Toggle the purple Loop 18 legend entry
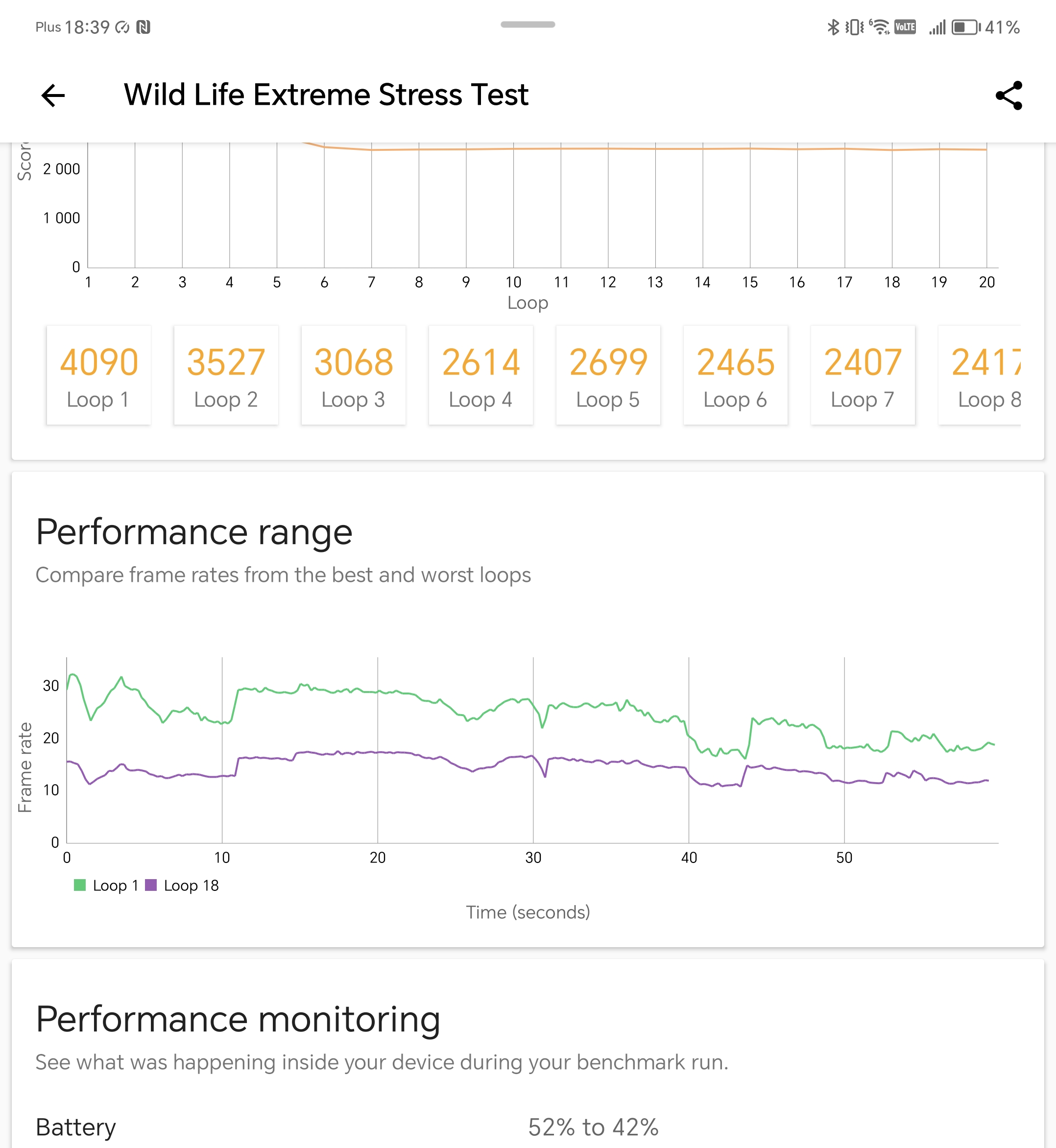Image resolution: width=1056 pixels, height=1148 pixels. (x=182, y=885)
